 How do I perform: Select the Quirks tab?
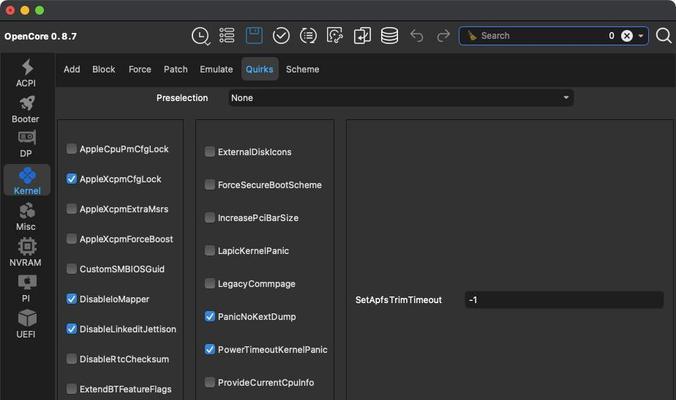[x=260, y=69]
